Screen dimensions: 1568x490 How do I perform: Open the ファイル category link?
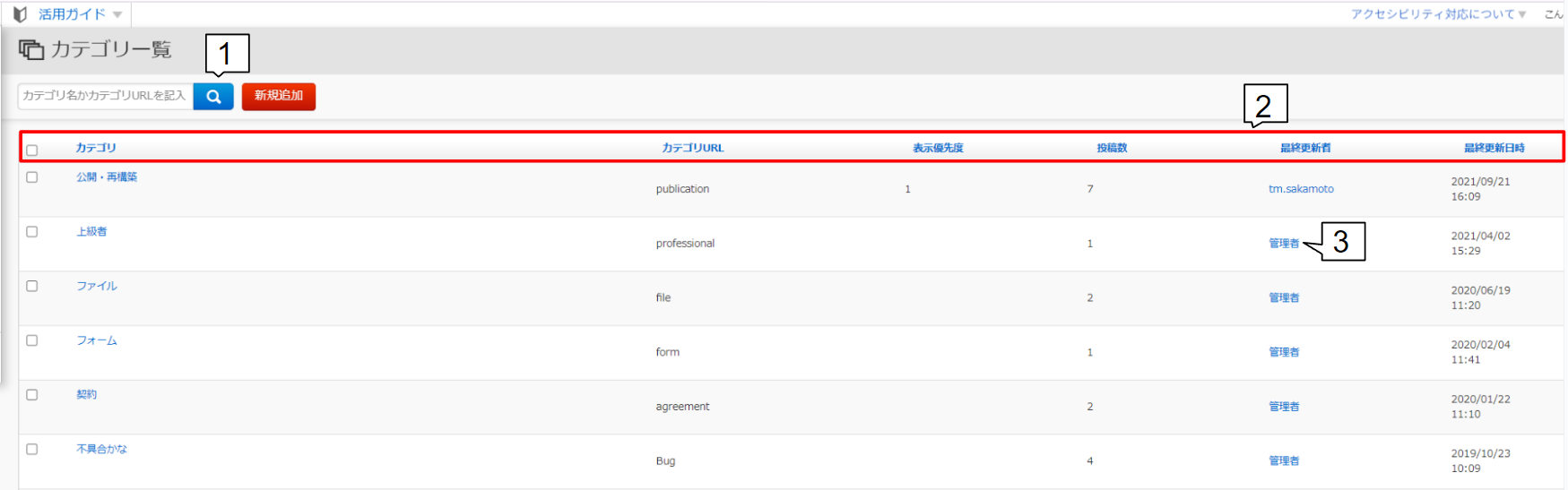click(x=97, y=287)
